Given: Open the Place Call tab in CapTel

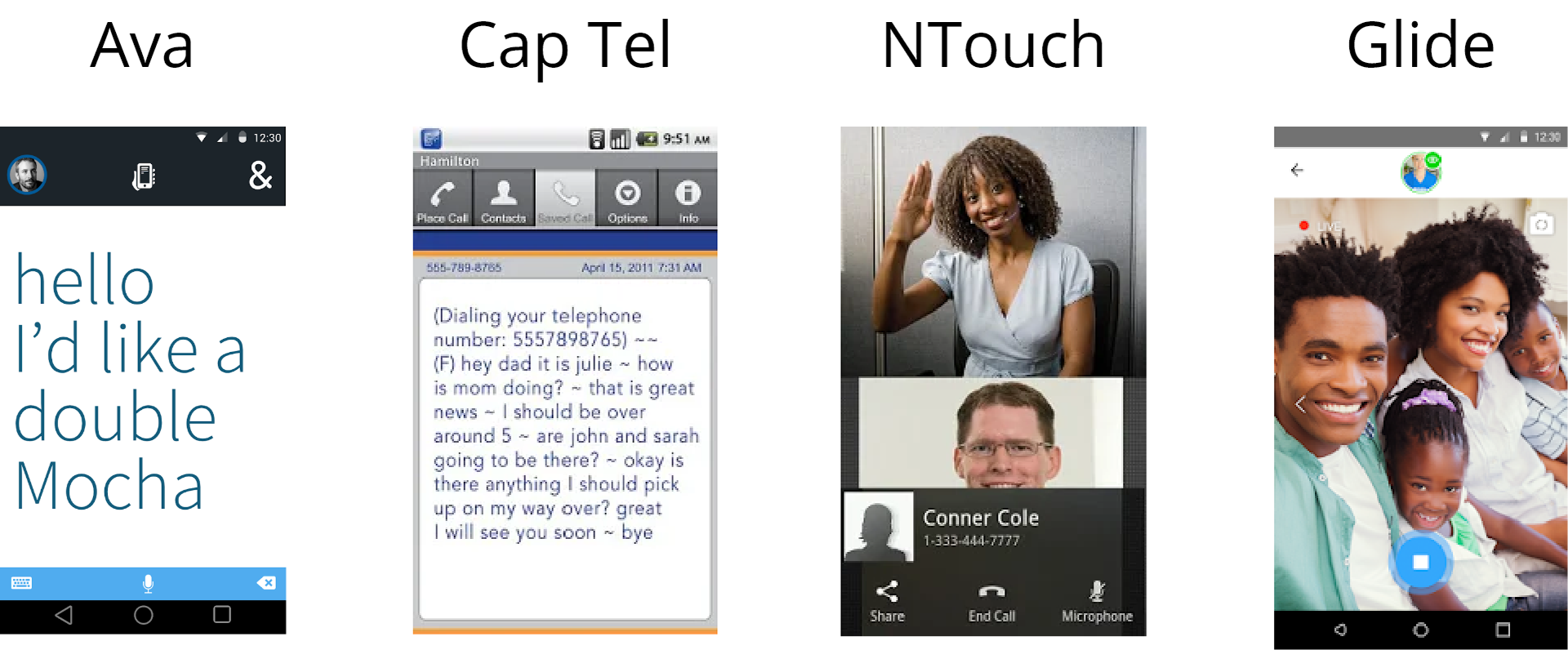Looking at the screenshot, I should (x=443, y=198).
